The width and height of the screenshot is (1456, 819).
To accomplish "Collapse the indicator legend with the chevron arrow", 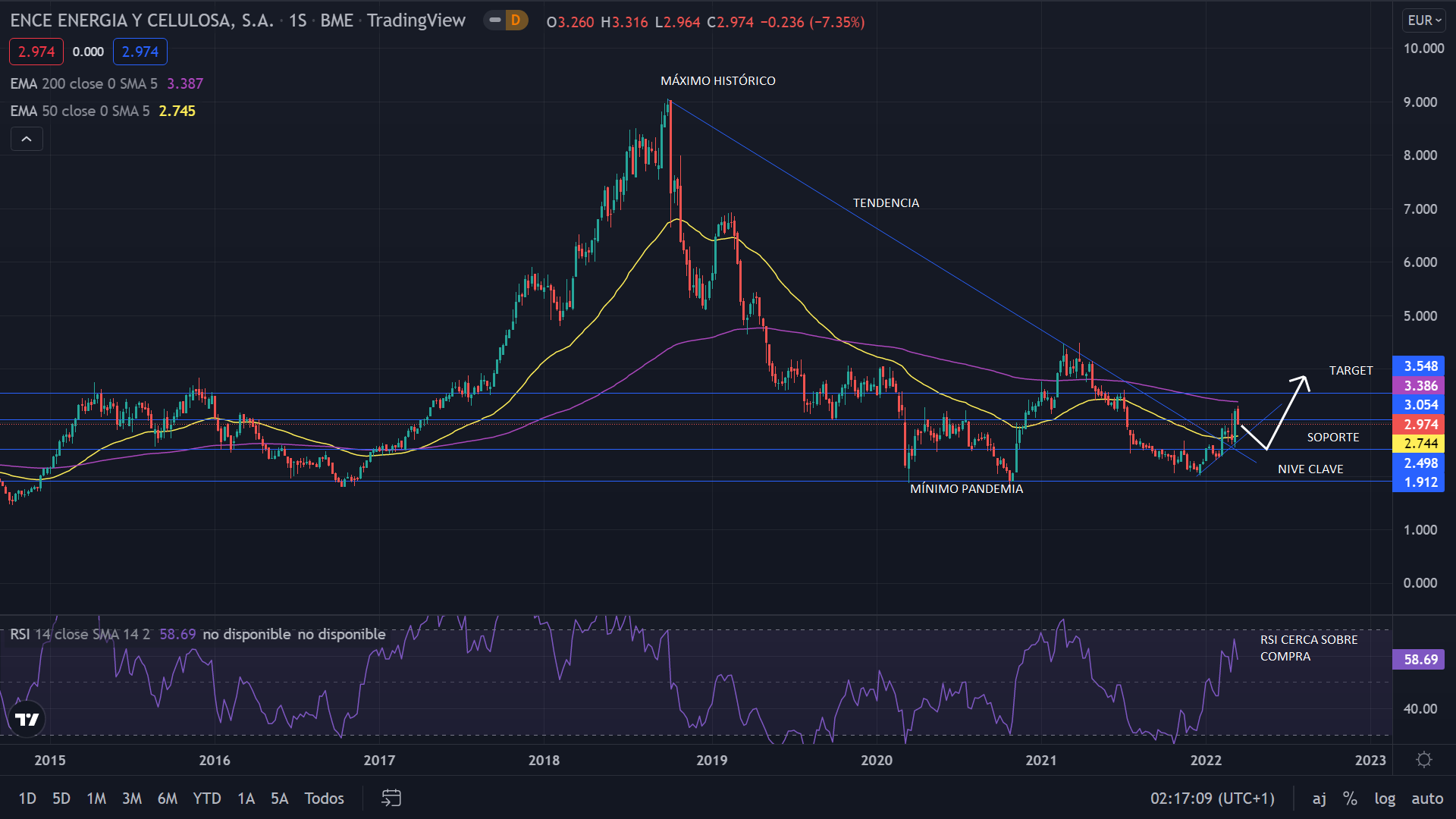I will [26, 139].
